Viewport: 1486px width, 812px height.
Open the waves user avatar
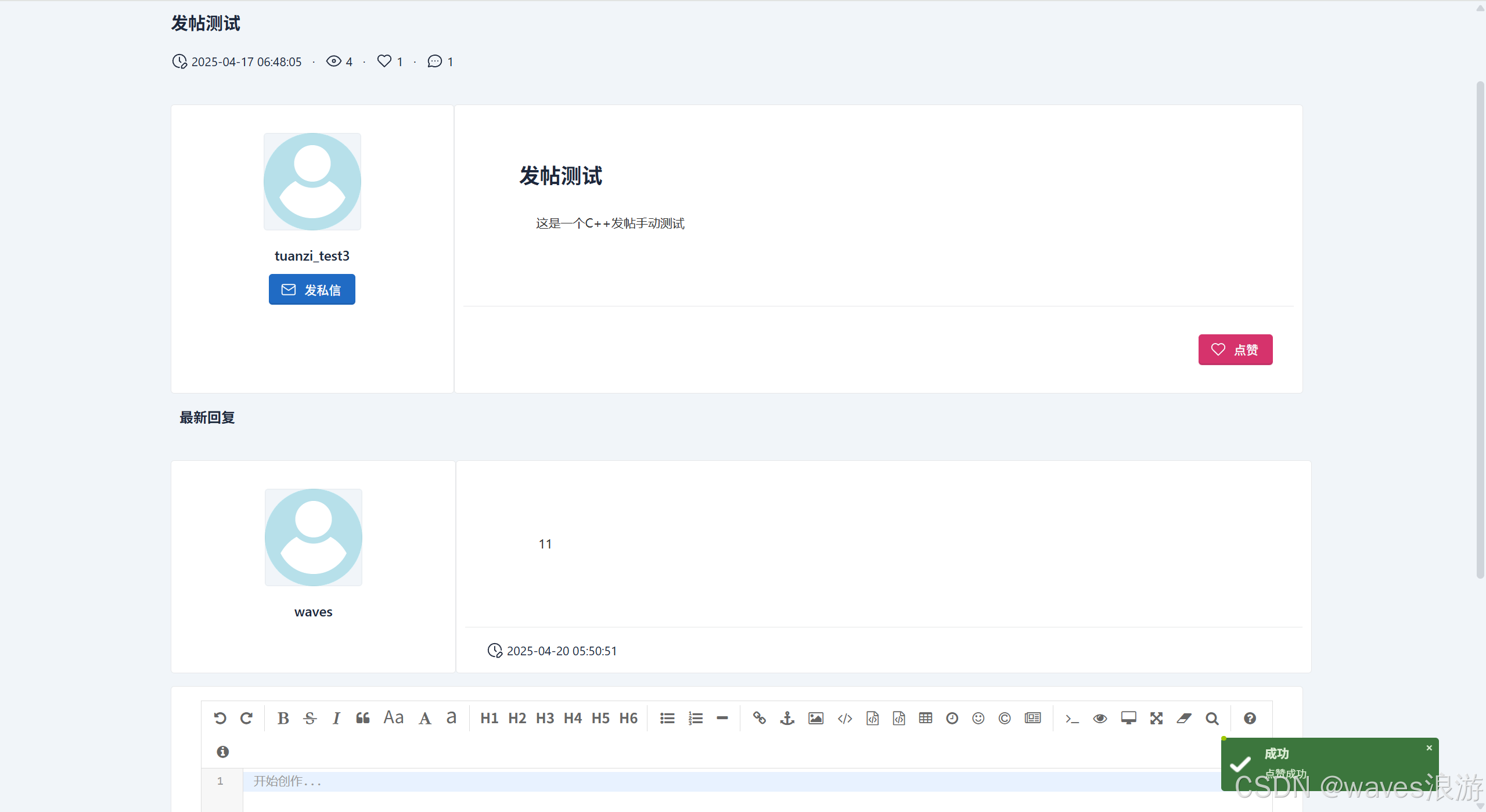coord(313,537)
